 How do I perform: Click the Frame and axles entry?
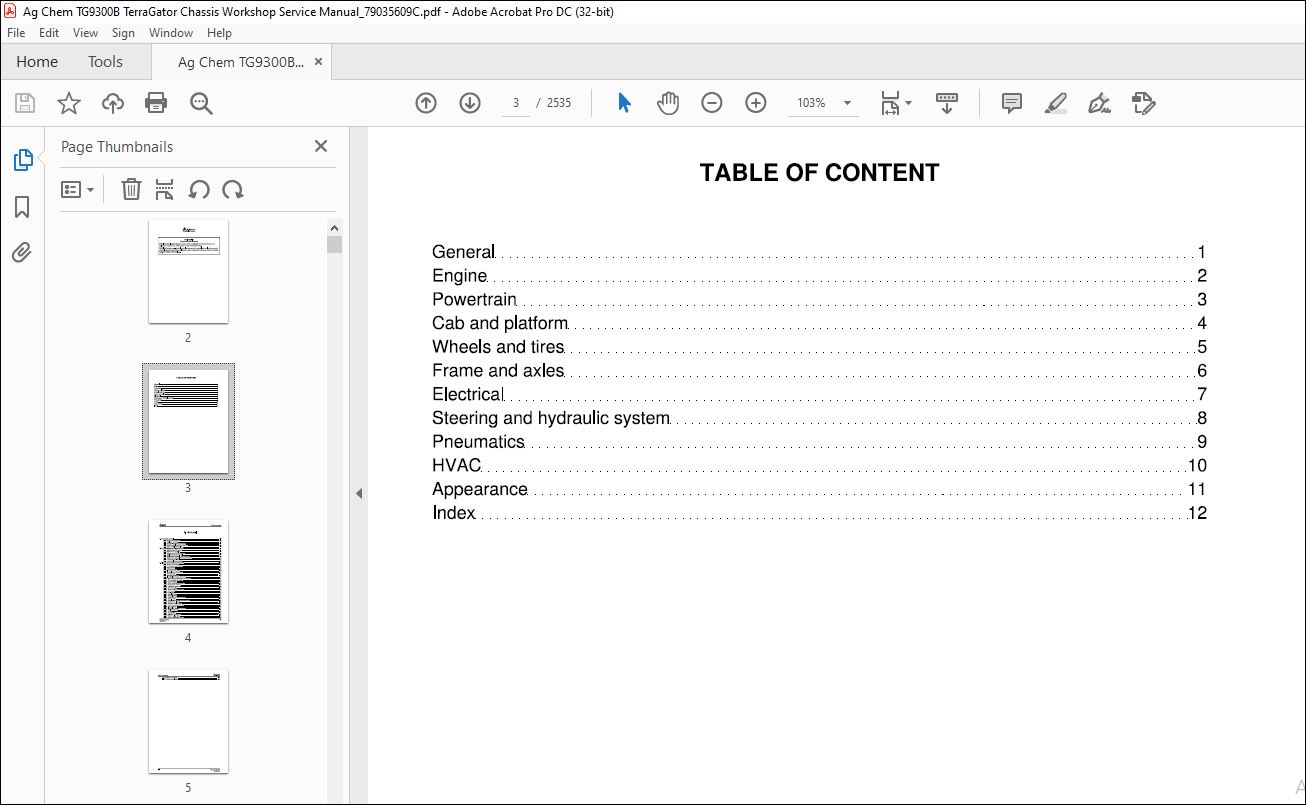[x=819, y=371]
